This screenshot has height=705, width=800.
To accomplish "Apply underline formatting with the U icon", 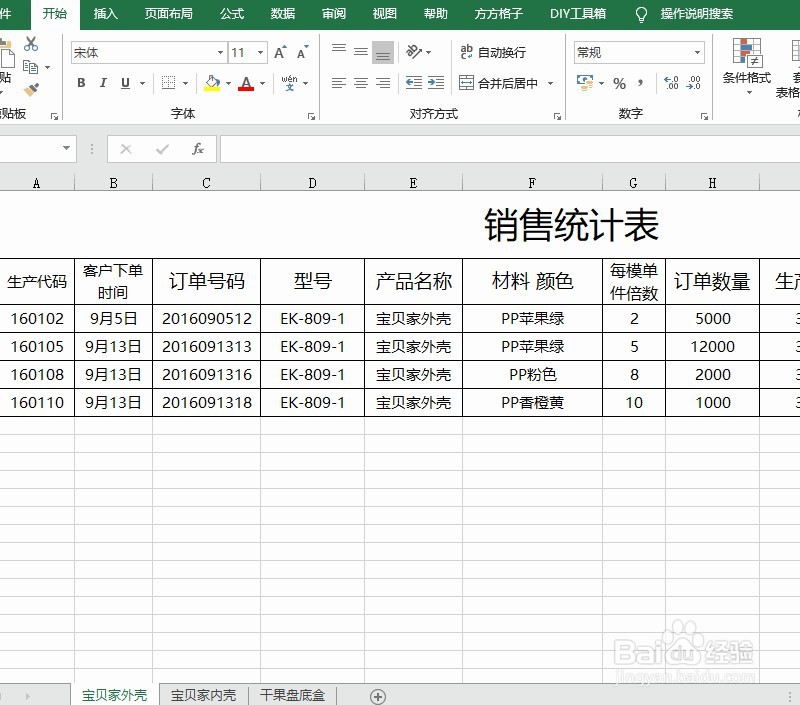I will click(x=124, y=83).
